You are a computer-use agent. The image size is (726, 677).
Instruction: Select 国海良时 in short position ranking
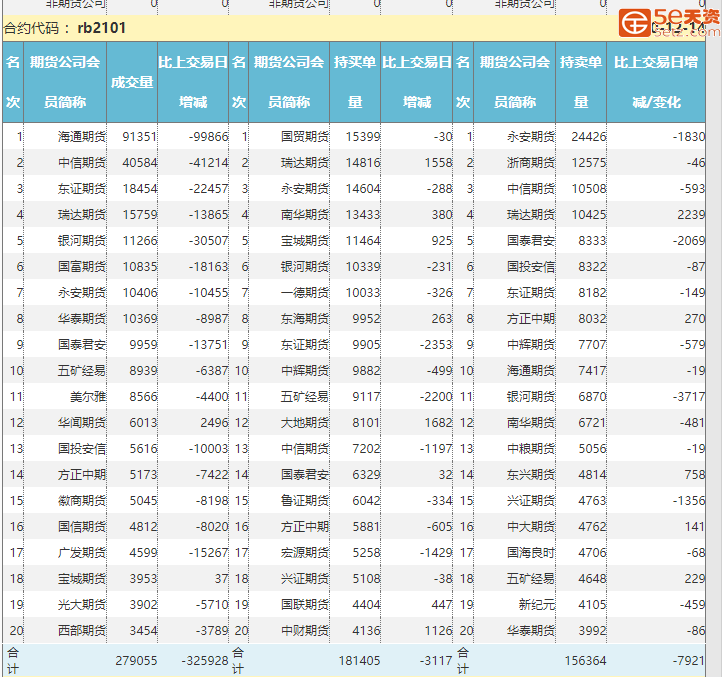531,552
